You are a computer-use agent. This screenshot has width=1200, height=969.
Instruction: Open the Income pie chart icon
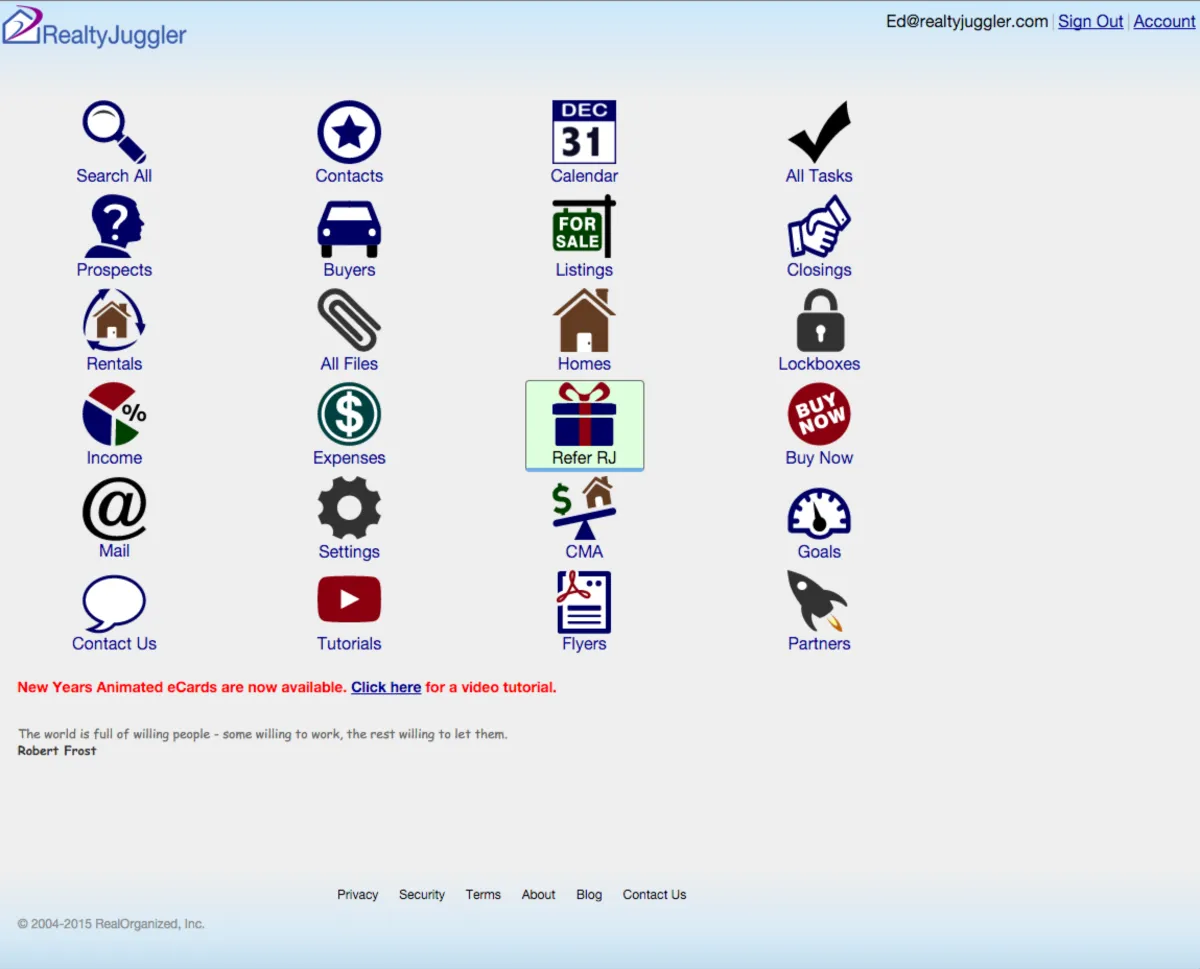point(114,414)
